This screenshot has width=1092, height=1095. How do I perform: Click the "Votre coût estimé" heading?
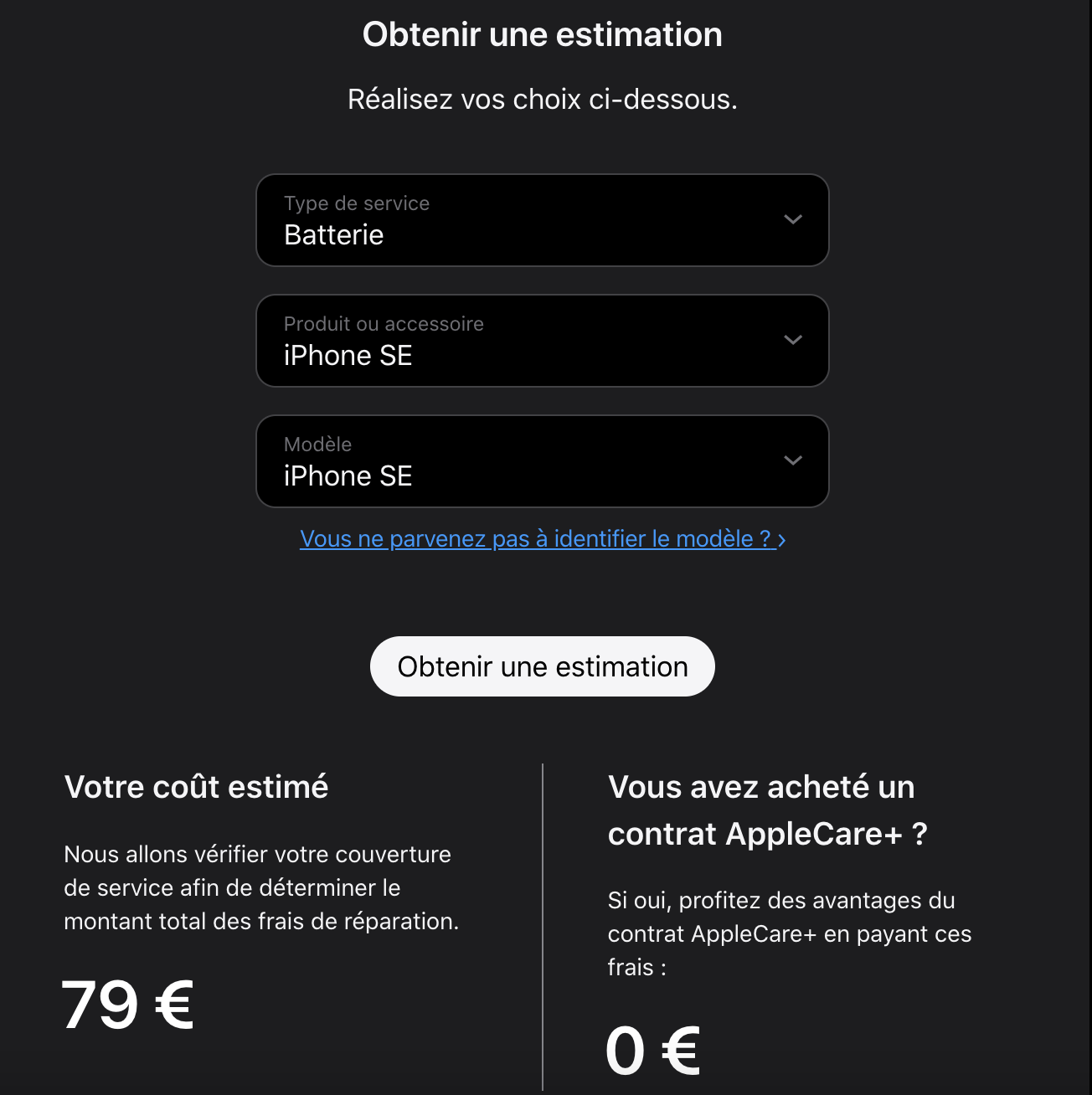(196, 787)
